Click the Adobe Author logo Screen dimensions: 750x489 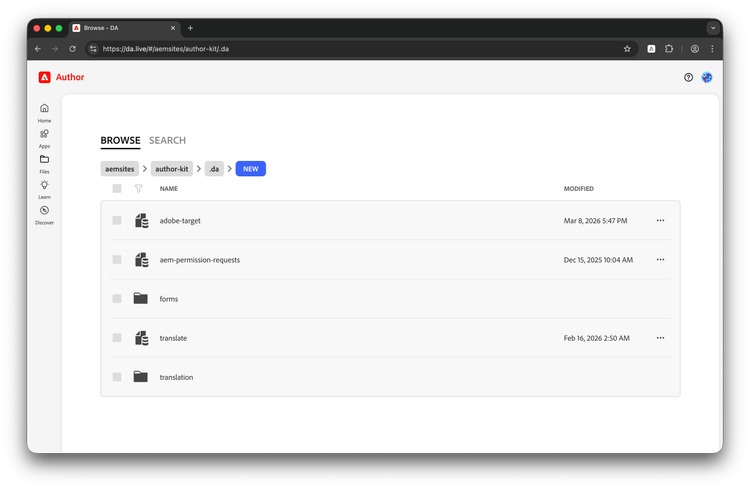click(61, 77)
